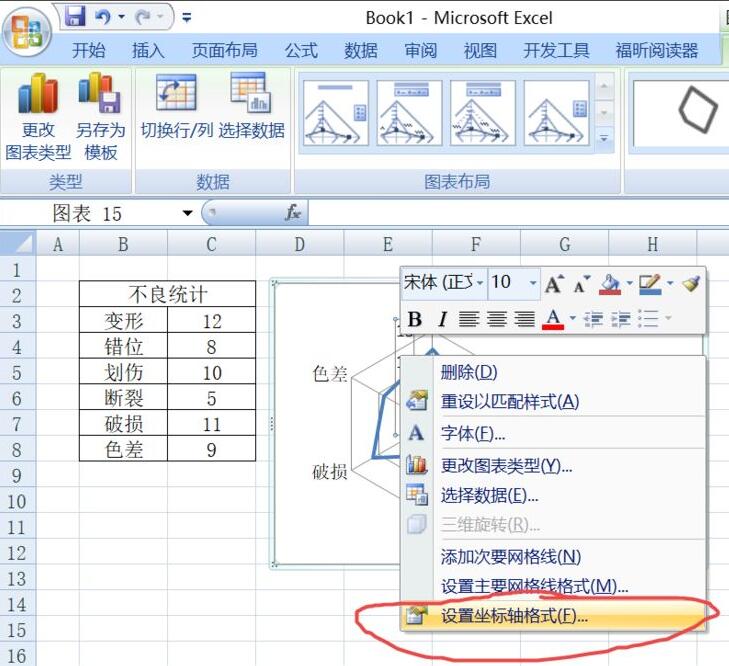This screenshot has height=666, width=729.
Task: Choose 设置坐标轴格式(F)... from the context menu
Action: (x=553, y=616)
